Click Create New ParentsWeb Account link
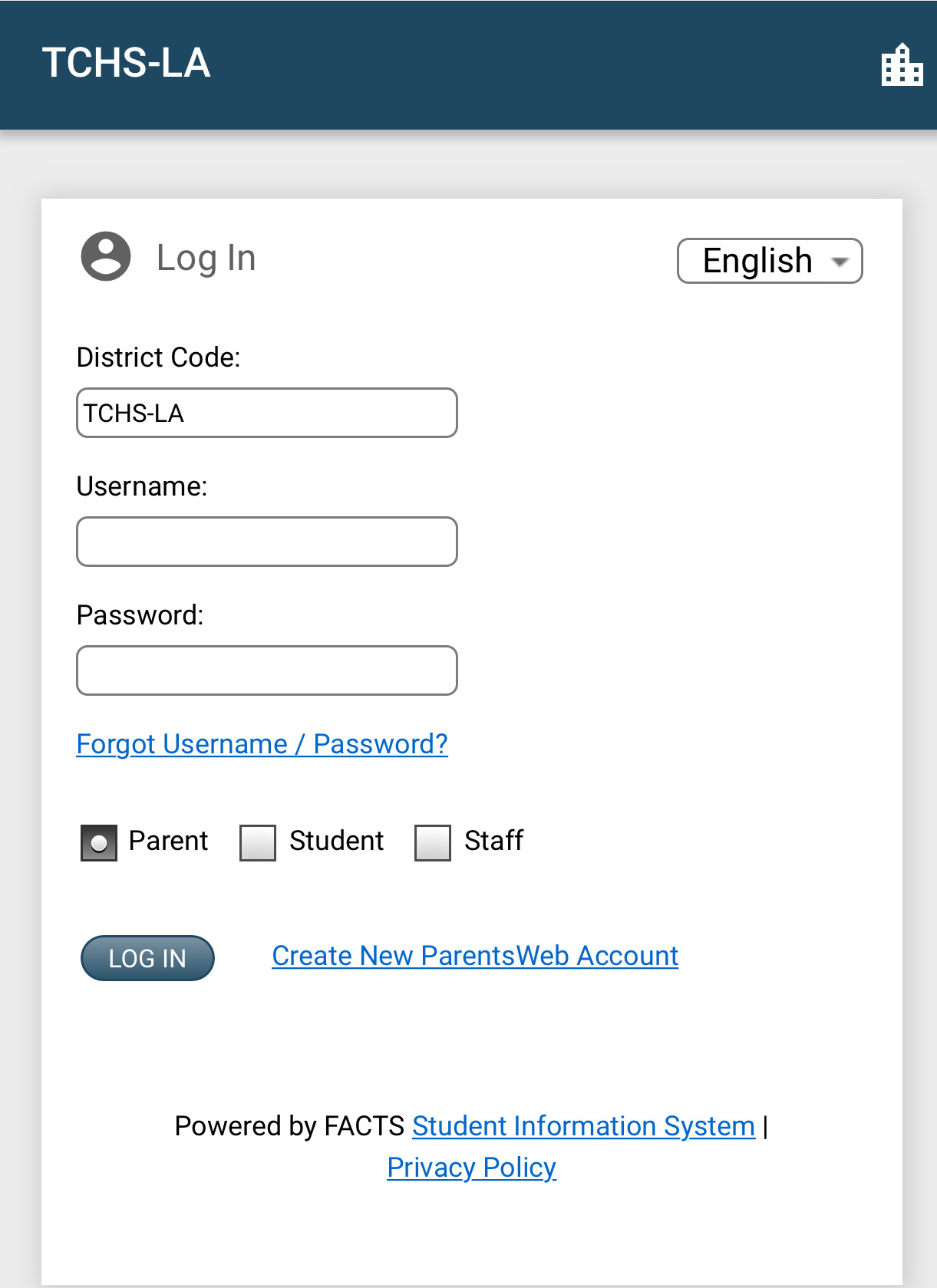This screenshot has height=1288, width=937. (x=475, y=956)
